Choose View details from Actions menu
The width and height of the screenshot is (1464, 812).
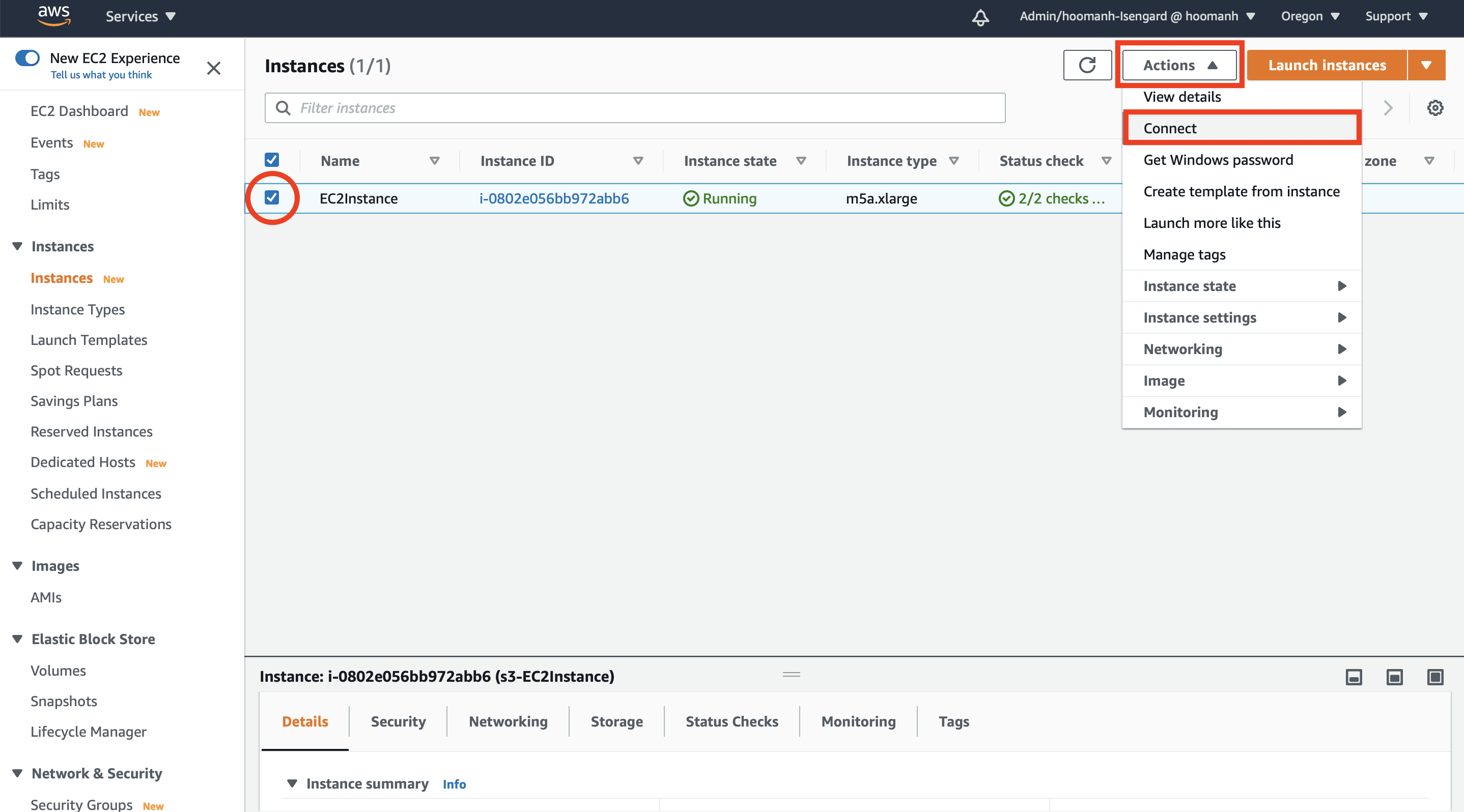(1242, 97)
